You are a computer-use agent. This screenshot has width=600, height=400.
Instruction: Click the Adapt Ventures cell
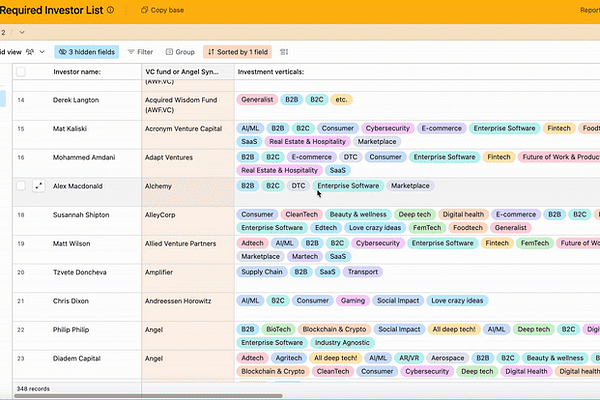(x=188, y=163)
